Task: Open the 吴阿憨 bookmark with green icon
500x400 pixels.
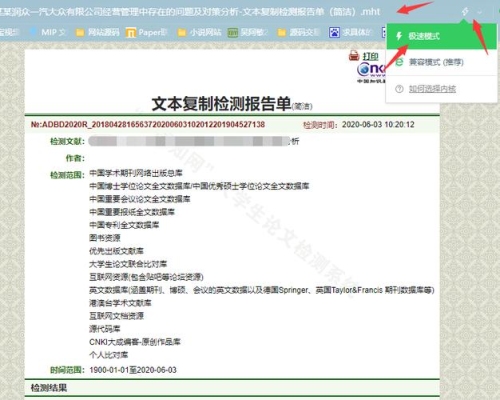Action: [x=248, y=32]
